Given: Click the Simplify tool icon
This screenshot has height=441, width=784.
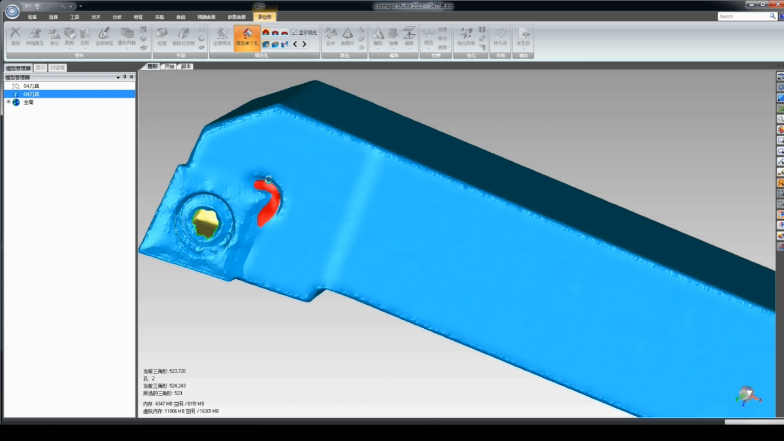Looking at the screenshot, I should (x=54, y=37).
